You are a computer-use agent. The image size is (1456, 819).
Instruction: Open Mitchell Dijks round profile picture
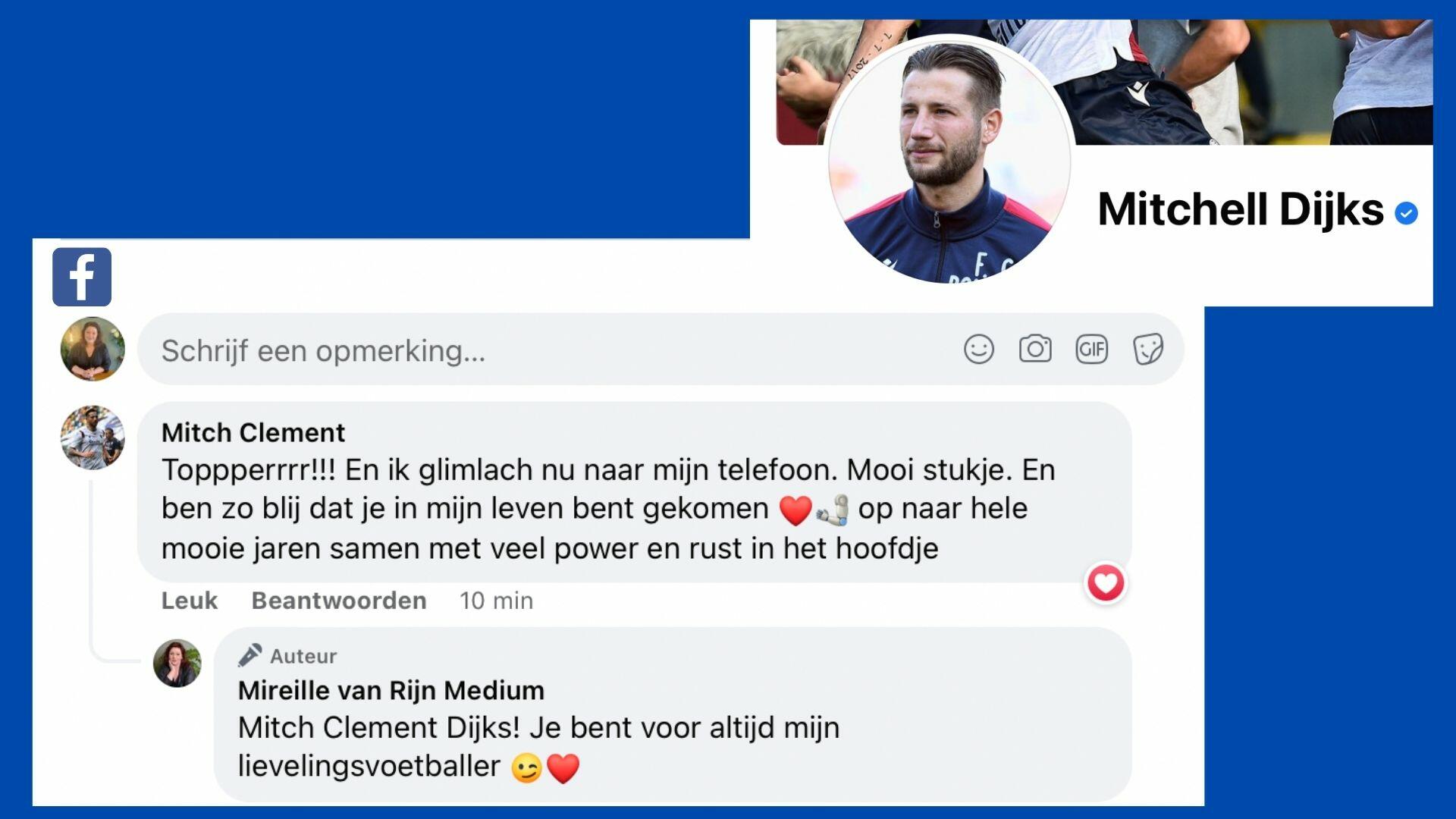click(949, 161)
